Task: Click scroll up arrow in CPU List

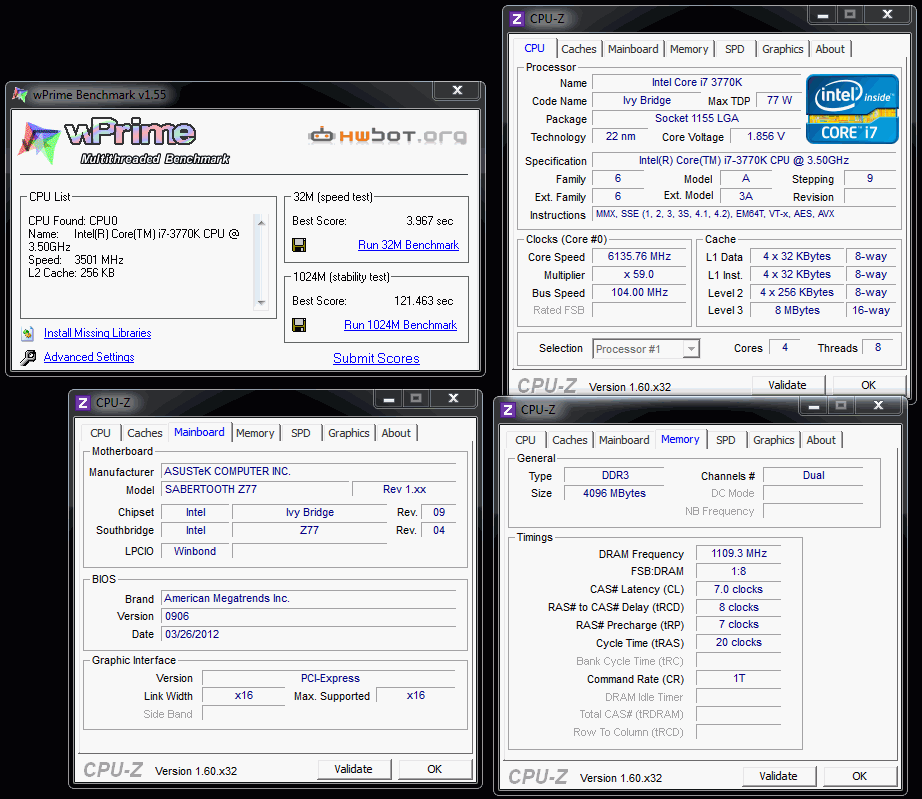Action: (261, 222)
